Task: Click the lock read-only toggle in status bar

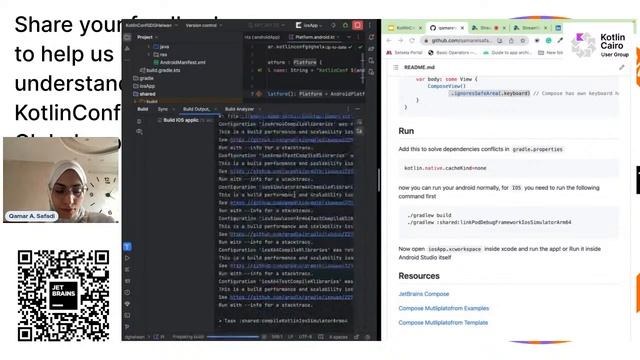Action: point(357,337)
